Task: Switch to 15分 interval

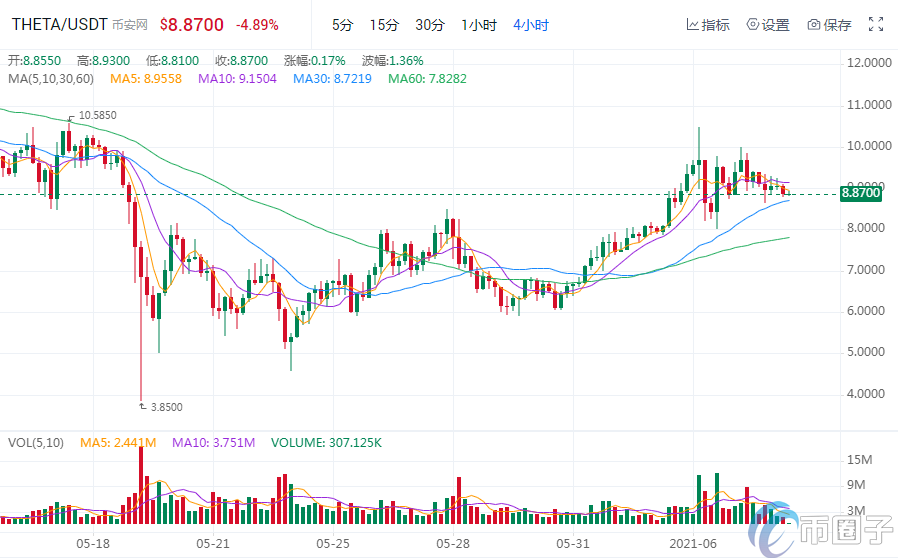Action: coord(383,24)
